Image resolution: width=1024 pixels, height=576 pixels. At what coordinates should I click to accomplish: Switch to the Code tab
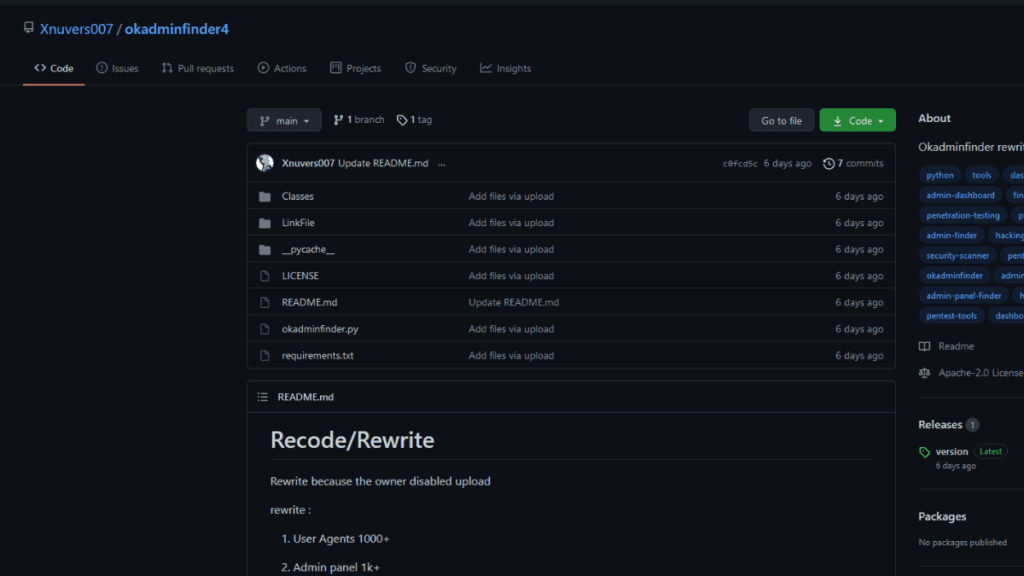[54, 68]
